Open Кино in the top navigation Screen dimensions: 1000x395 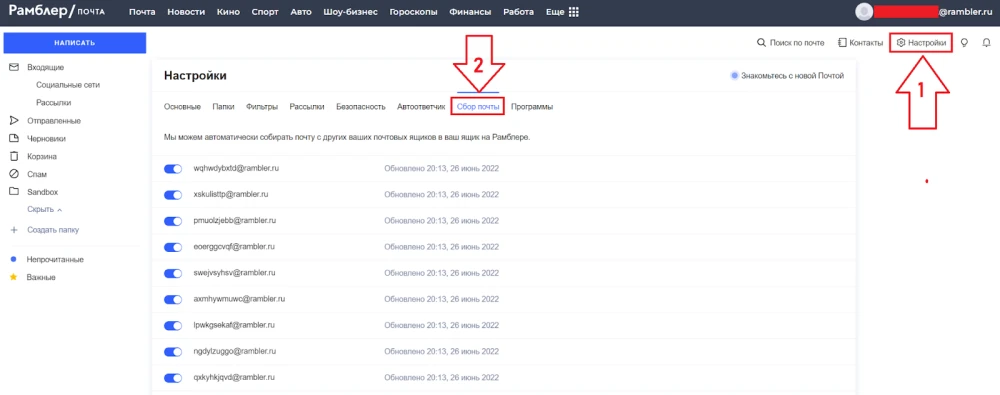click(228, 12)
